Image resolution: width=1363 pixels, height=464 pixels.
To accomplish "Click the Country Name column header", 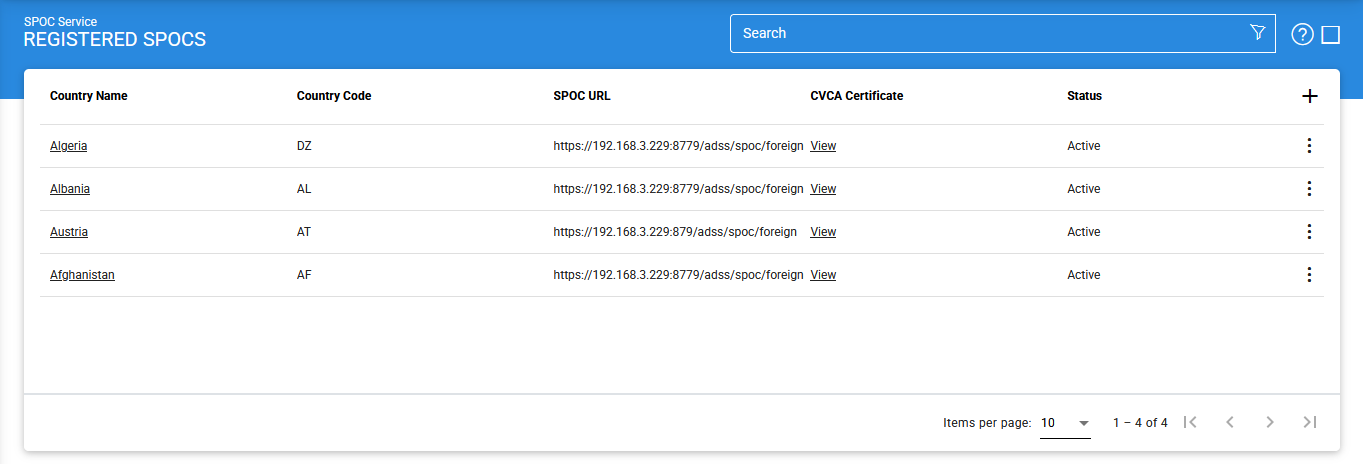I will click(x=89, y=96).
